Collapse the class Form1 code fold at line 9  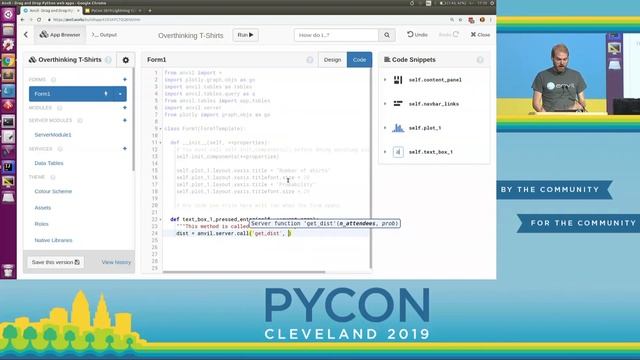tap(160, 129)
